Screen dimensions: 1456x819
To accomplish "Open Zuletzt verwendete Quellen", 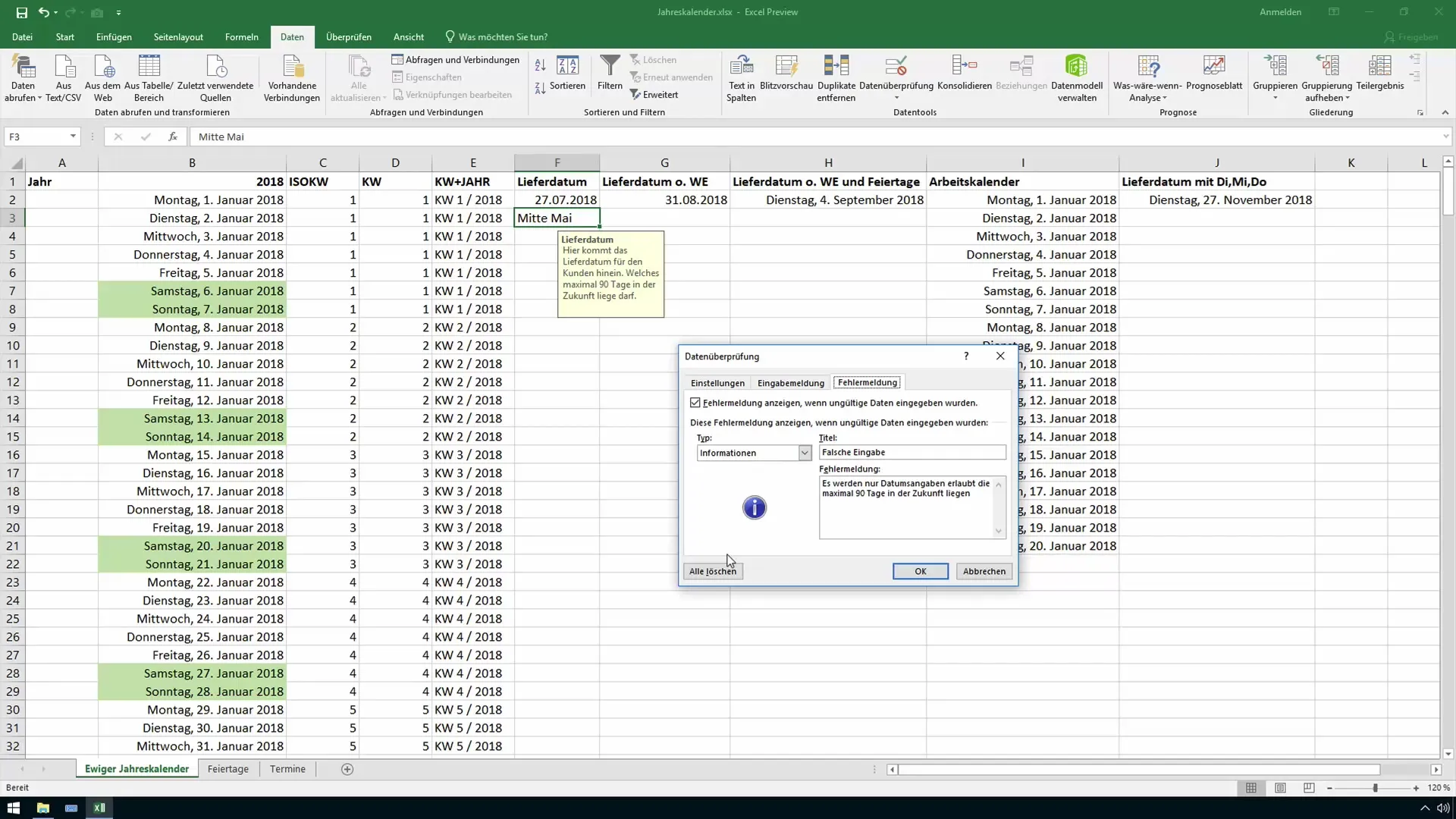I will (x=215, y=78).
